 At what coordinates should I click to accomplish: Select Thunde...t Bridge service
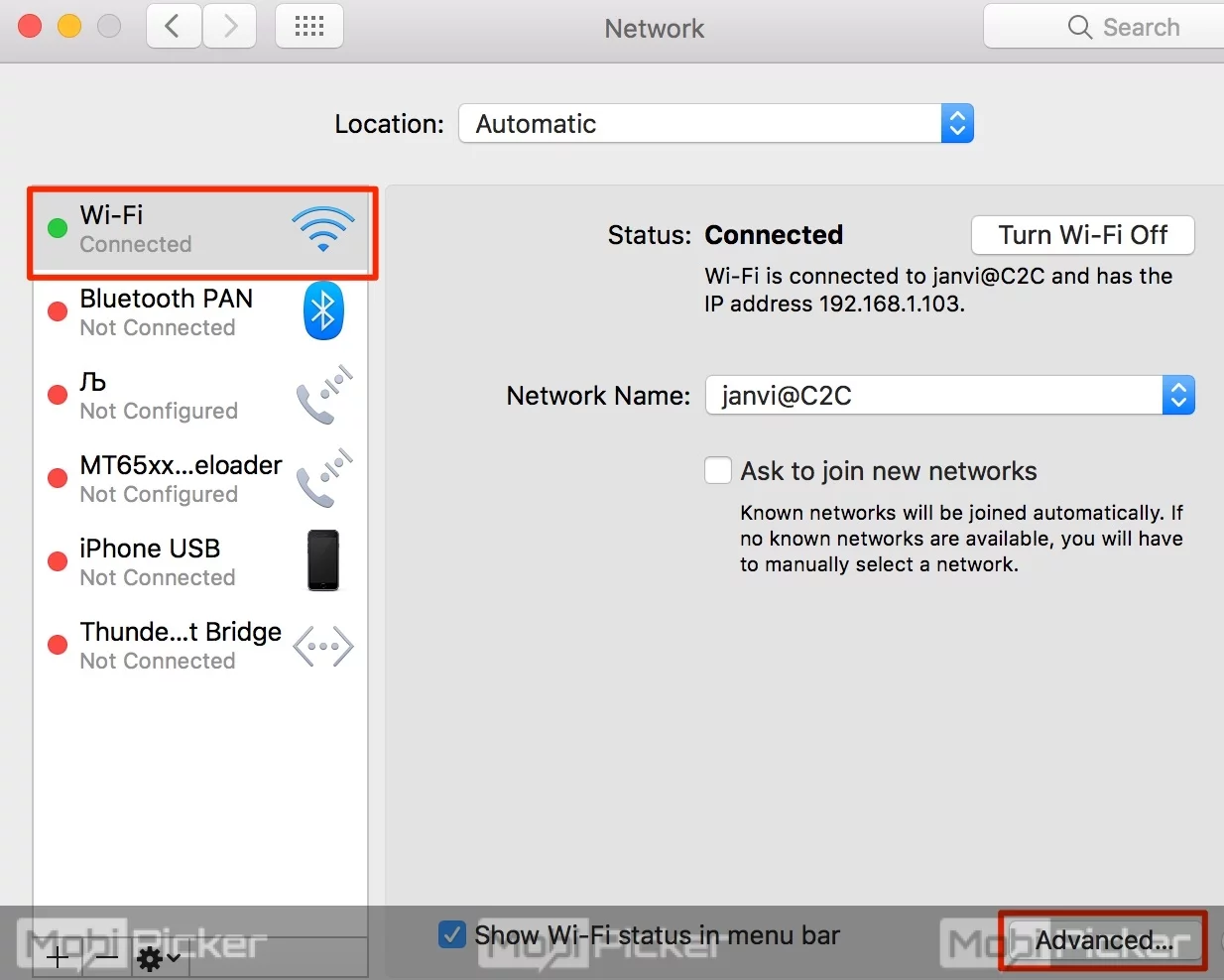pos(200,646)
